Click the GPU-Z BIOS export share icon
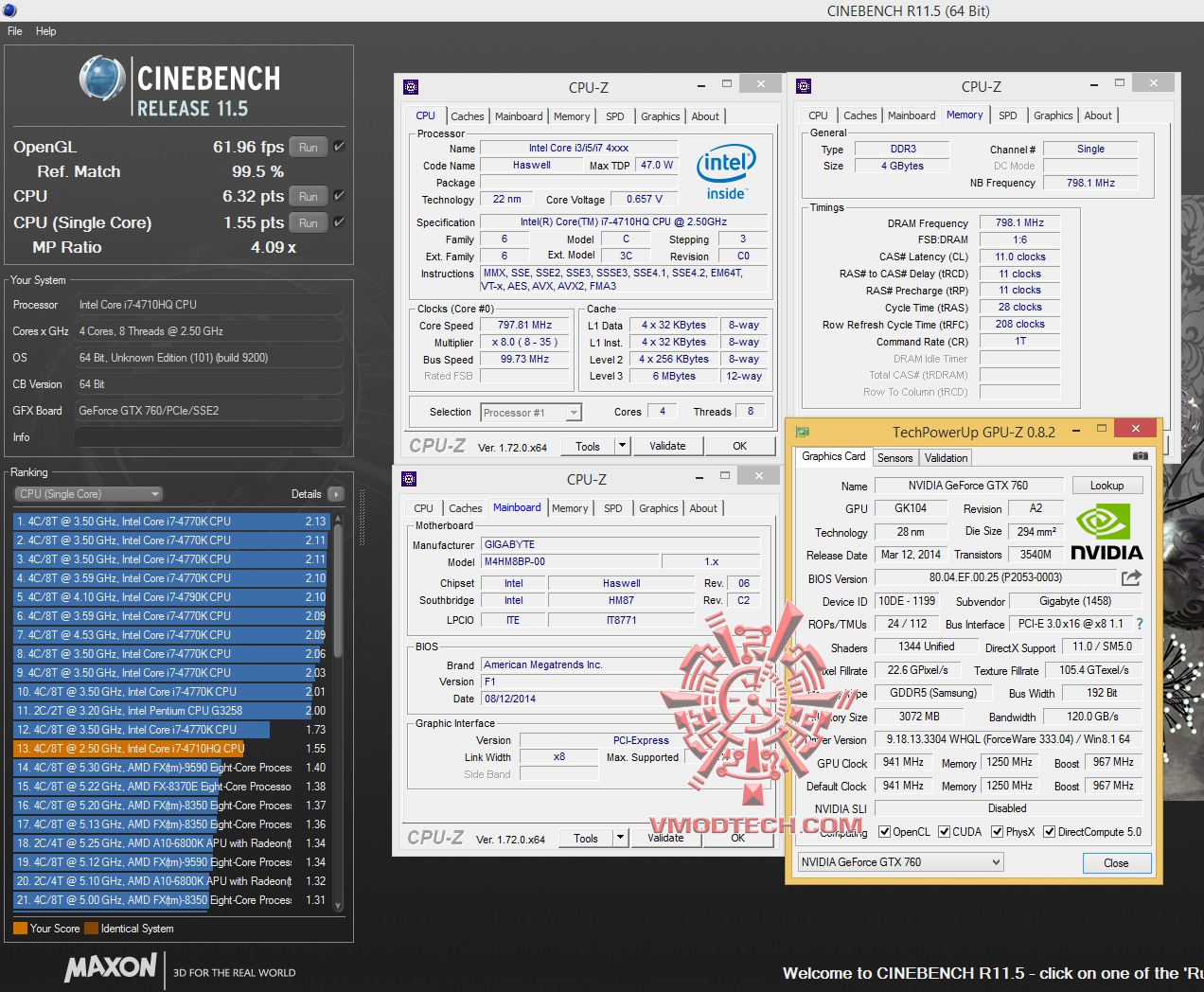Screen dimensions: 1204x992 [x=1131, y=577]
